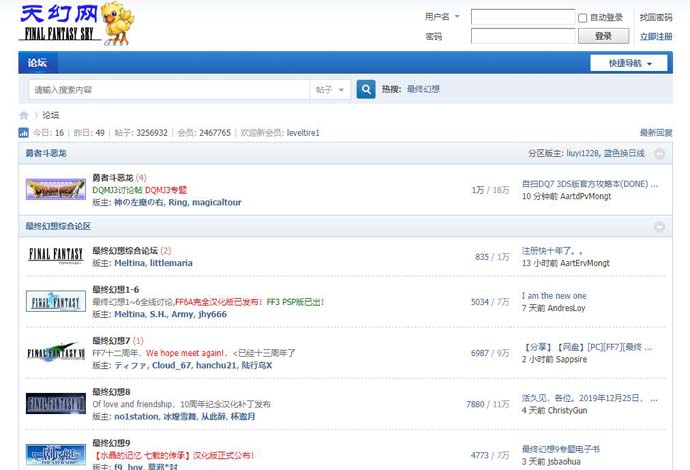690x470 pixels.
Task: Open moderator Ring profile
Action: 178,202
